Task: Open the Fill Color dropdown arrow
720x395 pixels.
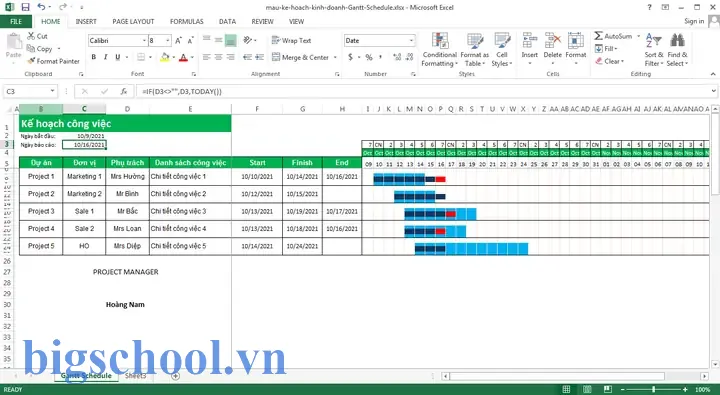Action: point(174,57)
